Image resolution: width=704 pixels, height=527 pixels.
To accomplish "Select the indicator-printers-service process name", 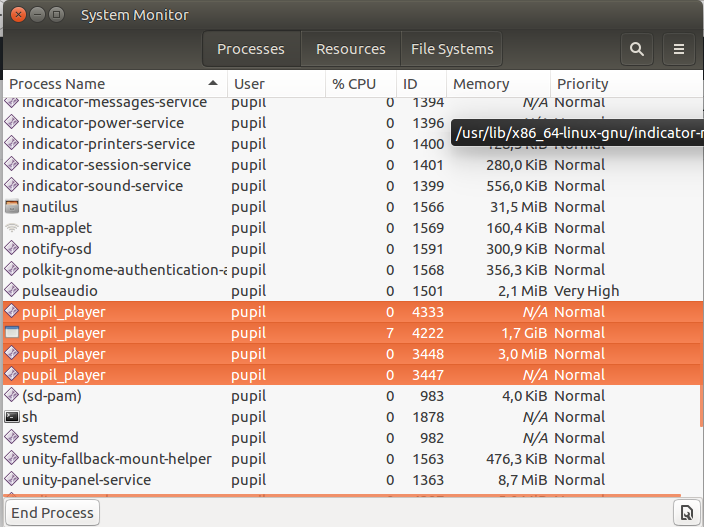I will click(x=108, y=144).
